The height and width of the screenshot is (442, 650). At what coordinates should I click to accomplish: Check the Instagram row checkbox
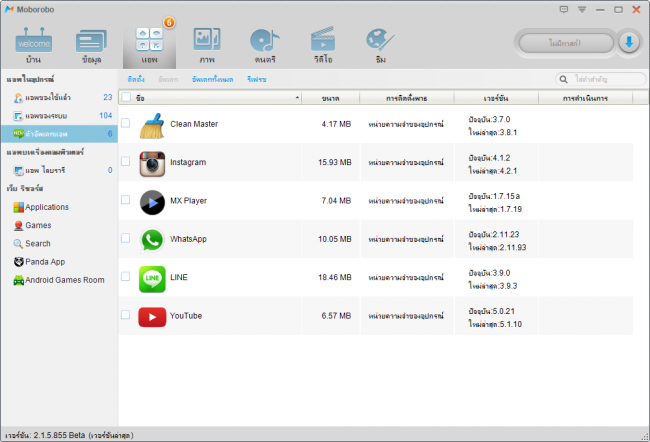pos(126,161)
